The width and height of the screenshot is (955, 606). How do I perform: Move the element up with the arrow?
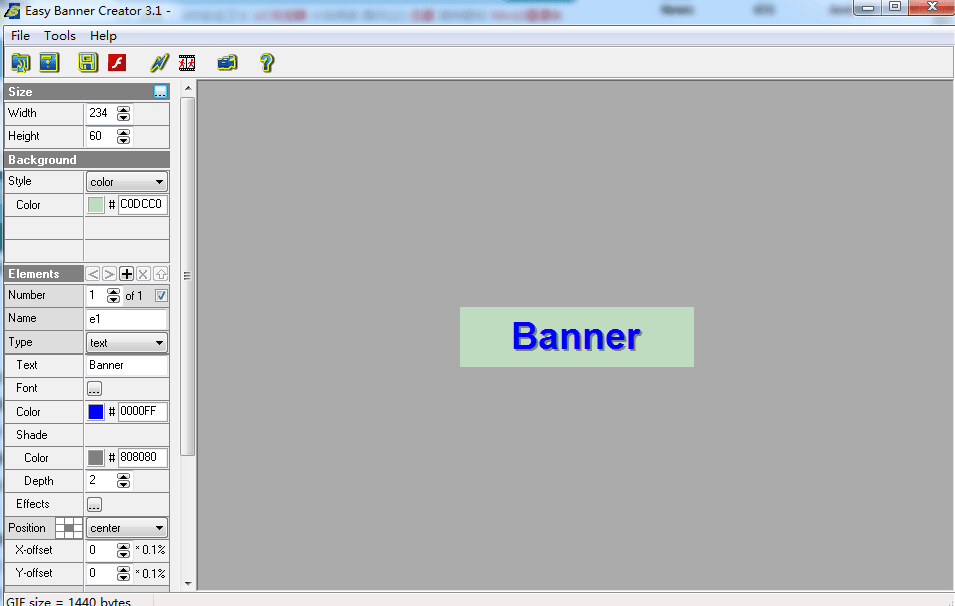pos(161,273)
